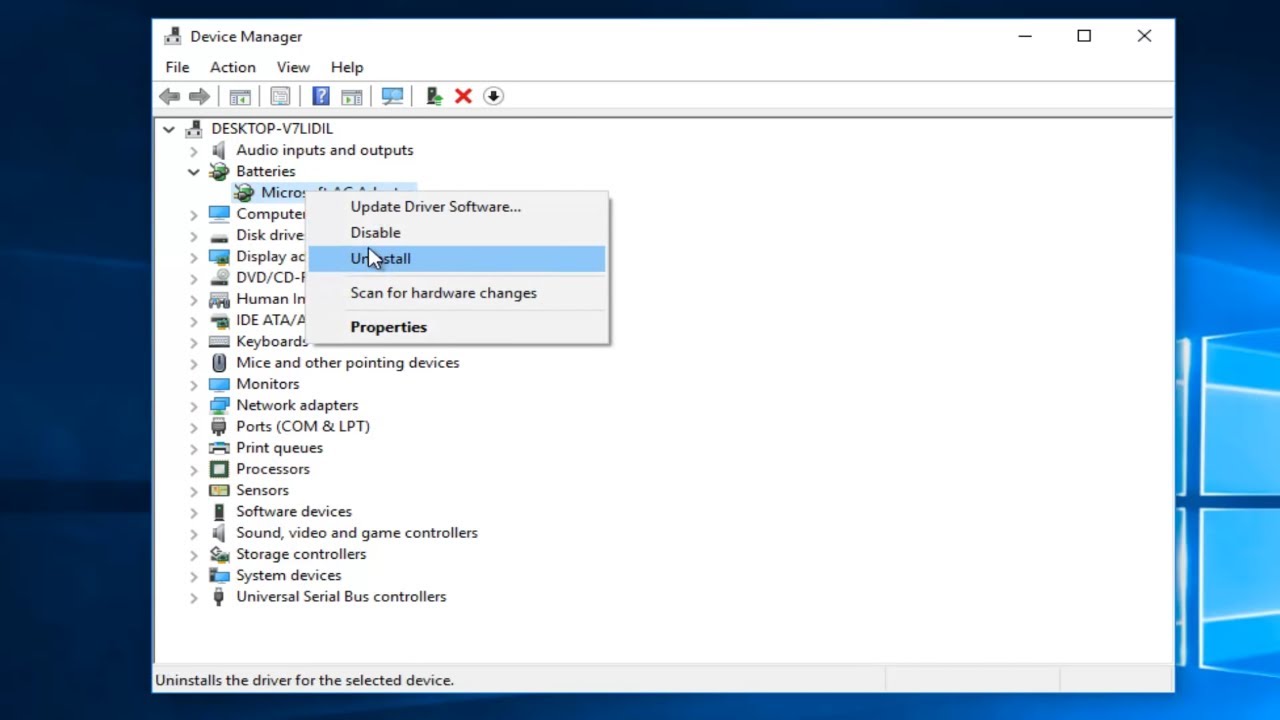Screen dimensions: 1280x720
Task: Expand the System devices category
Action: (x=193, y=576)
